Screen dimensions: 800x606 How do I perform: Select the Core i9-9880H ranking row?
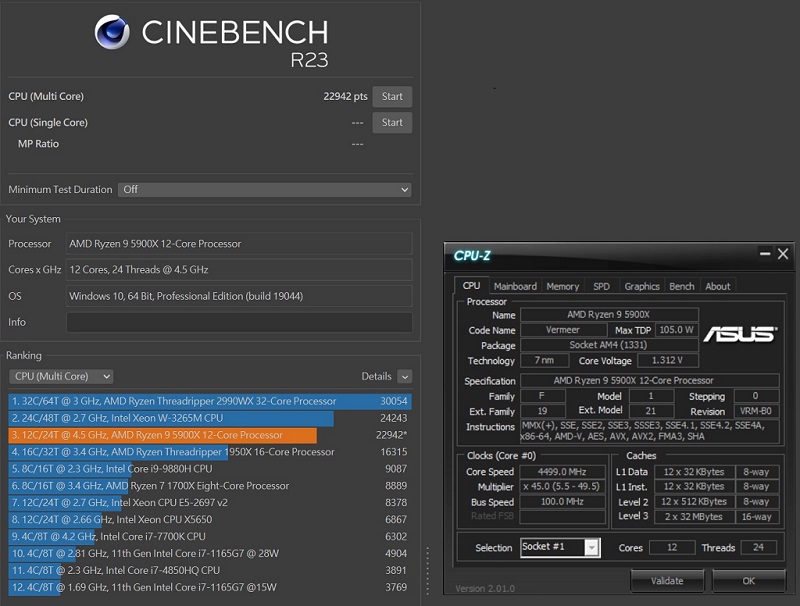click(210, 469)
